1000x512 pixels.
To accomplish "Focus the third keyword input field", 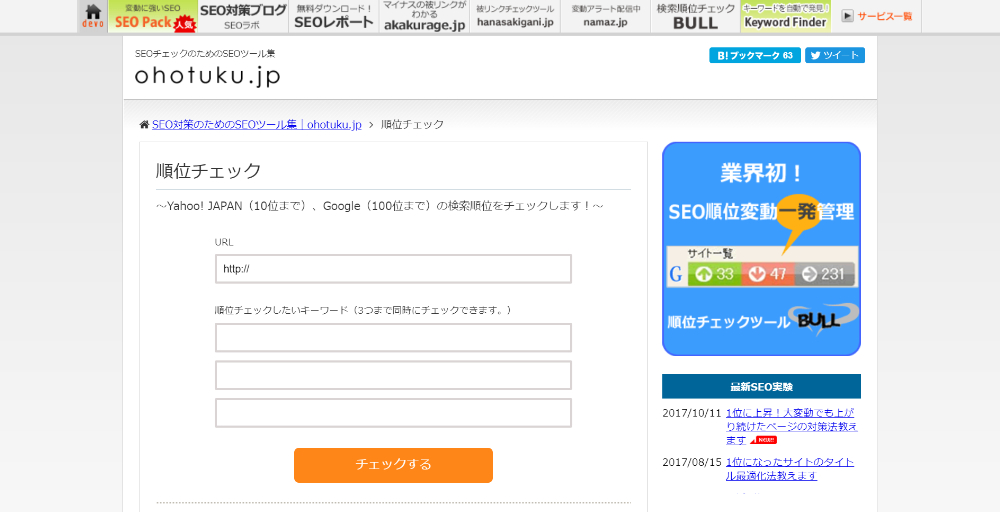I will [x=393, y=413].
